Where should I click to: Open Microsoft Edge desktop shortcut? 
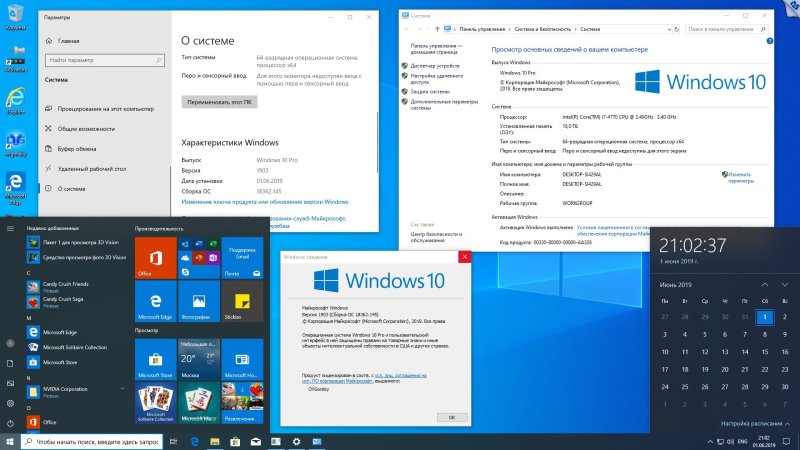[15, 188]
